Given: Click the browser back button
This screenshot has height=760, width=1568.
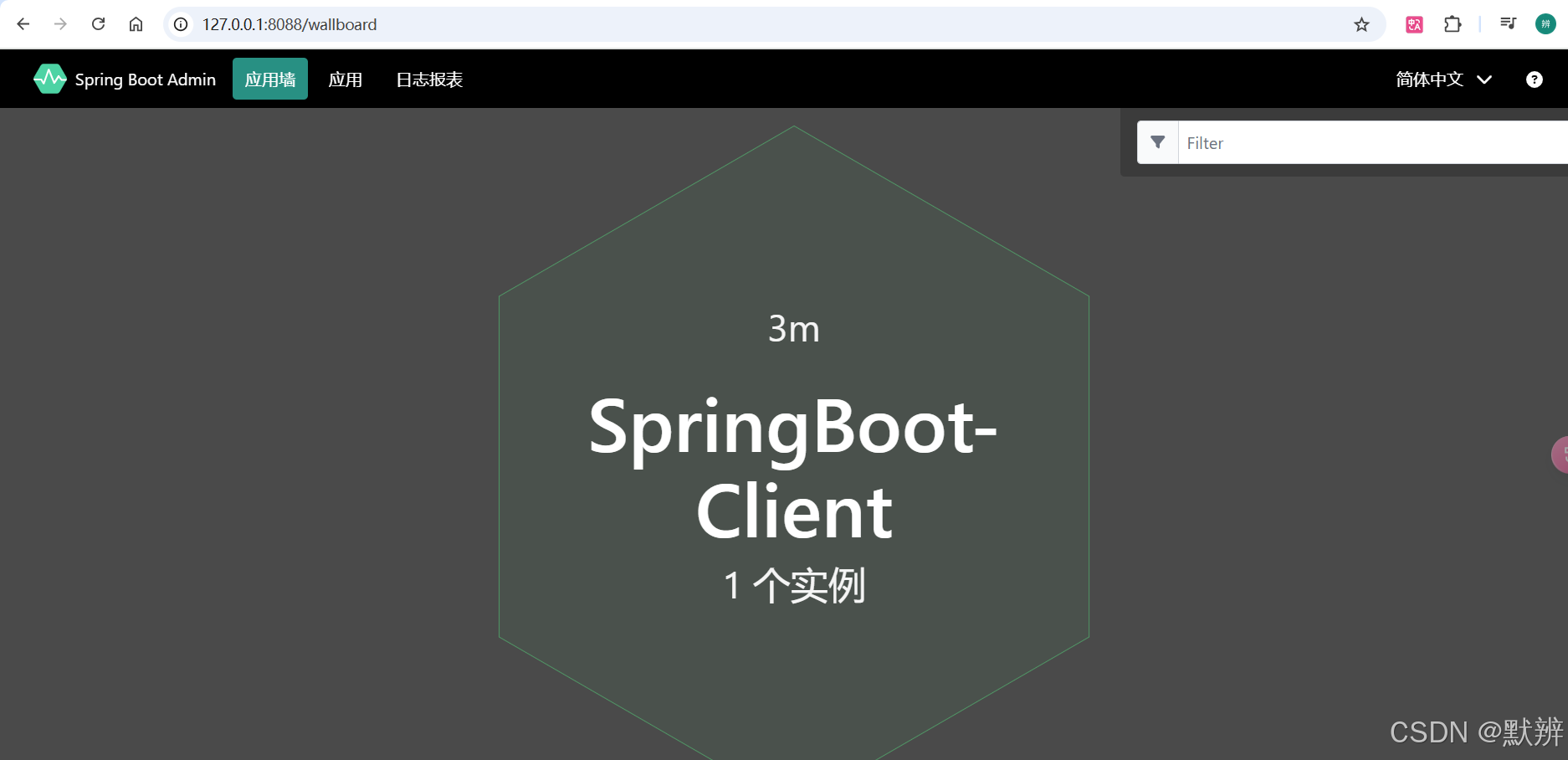Looking at the screenshot, I should (x=23, y=24).
